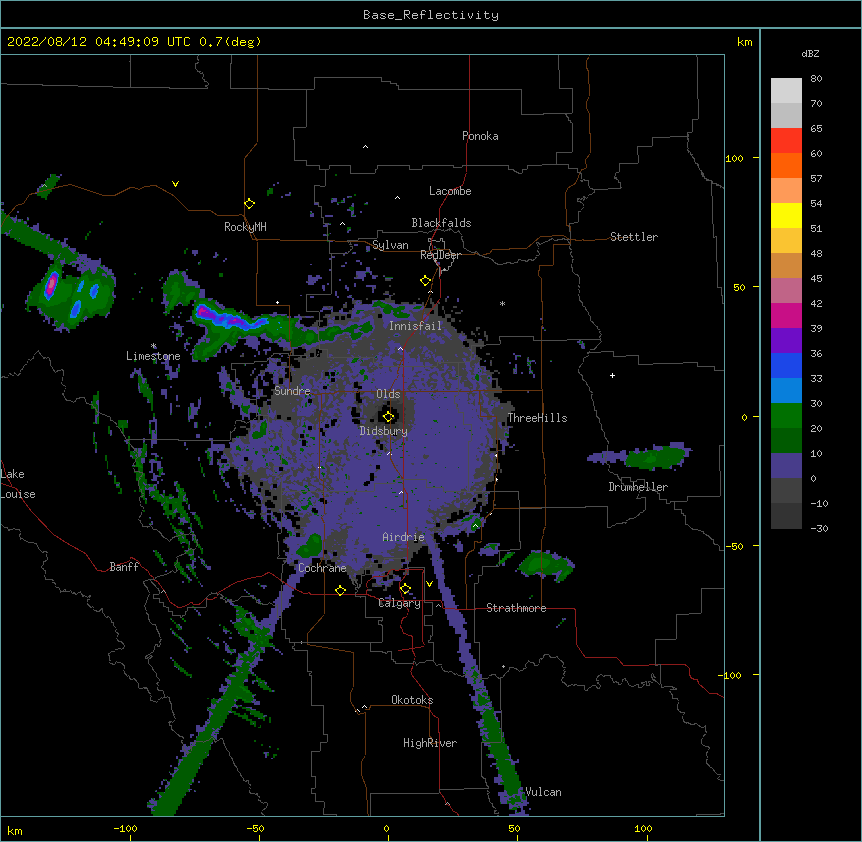Pick the red 60-65 dBZ legend swatch
The image size is (862, 842).
click(786, 141)
